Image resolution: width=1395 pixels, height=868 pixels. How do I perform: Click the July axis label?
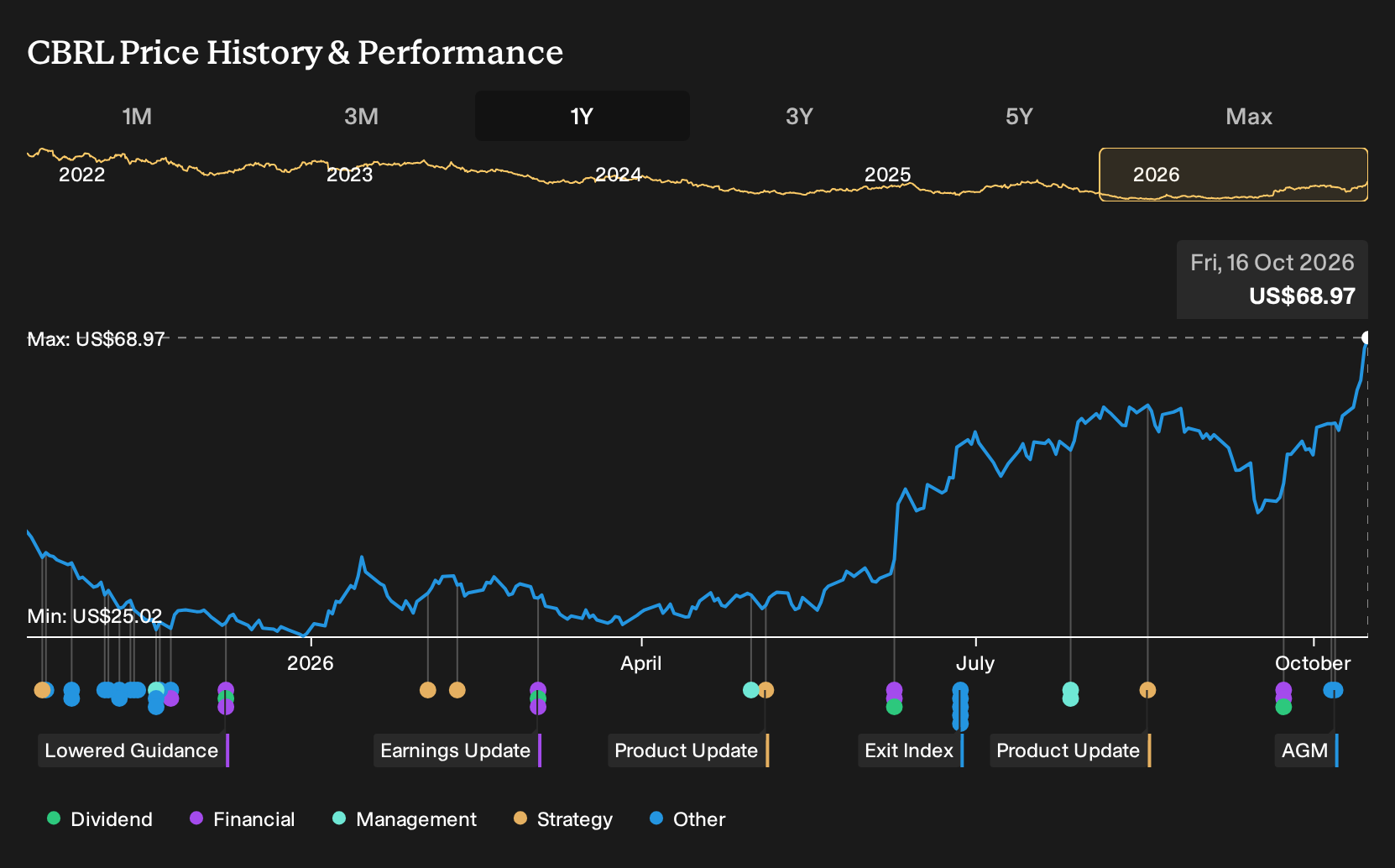coord(975,663)
